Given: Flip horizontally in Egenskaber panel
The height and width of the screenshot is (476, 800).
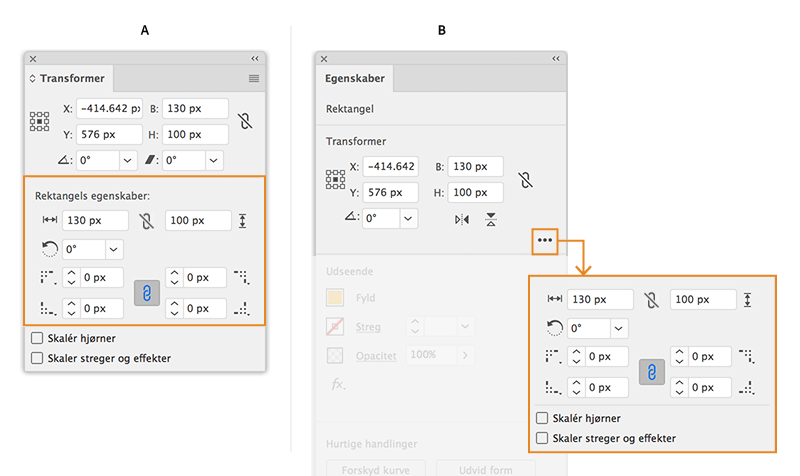Looking at the screenshot, I should pos(461,218).
